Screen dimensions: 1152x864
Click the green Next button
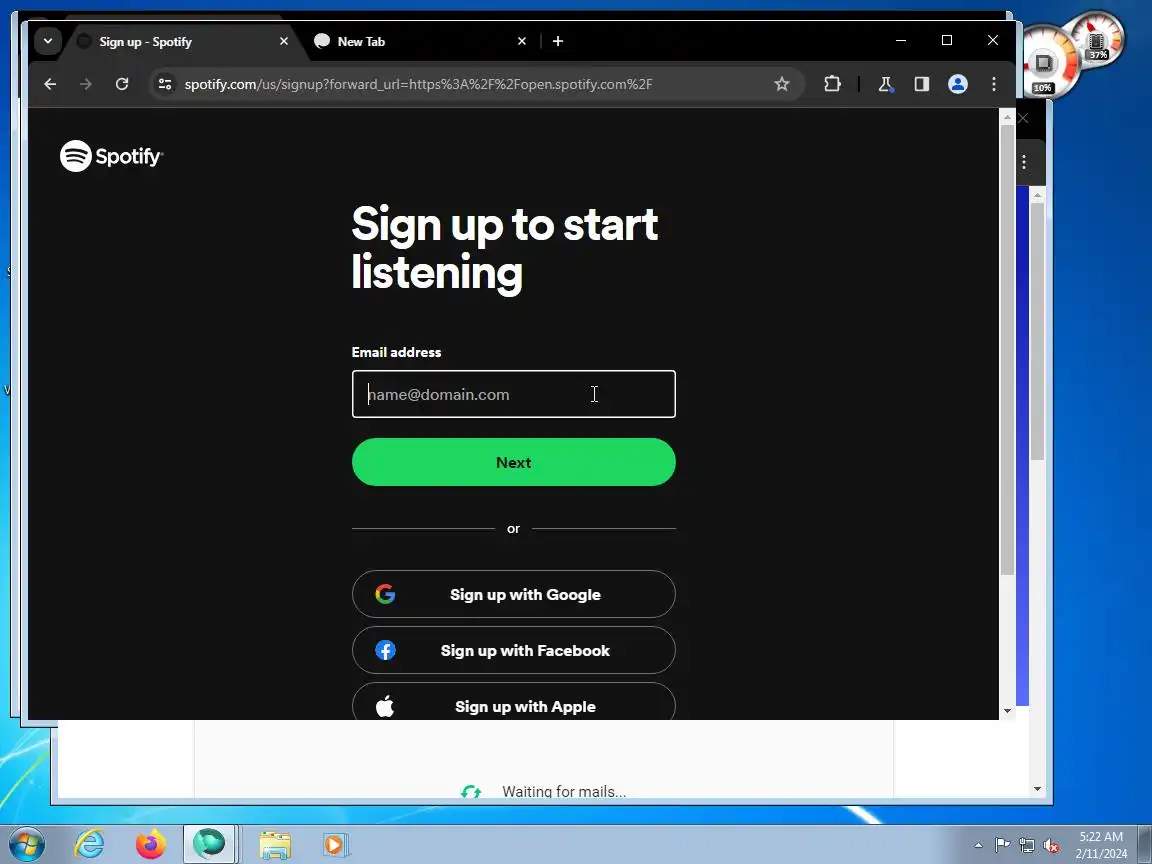(514, 462)
